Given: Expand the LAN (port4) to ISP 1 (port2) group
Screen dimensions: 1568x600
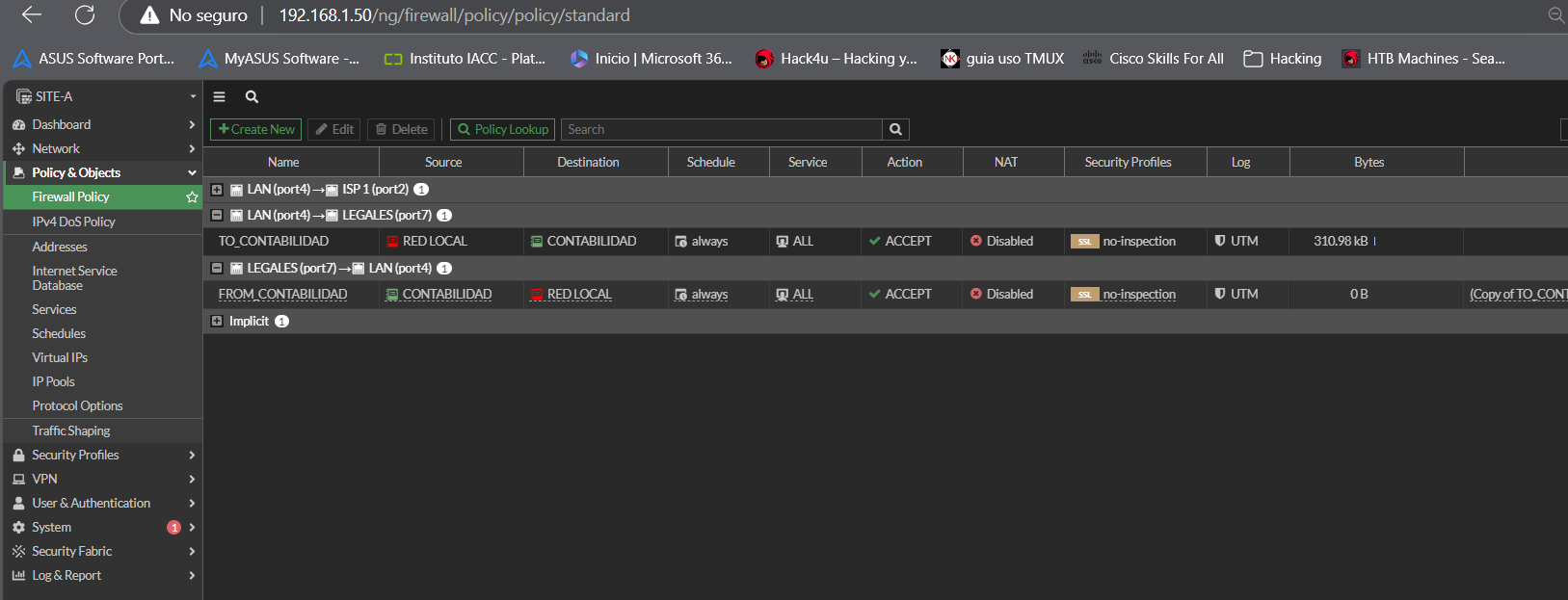Looking at the screenshot, I should pos(217,190).
